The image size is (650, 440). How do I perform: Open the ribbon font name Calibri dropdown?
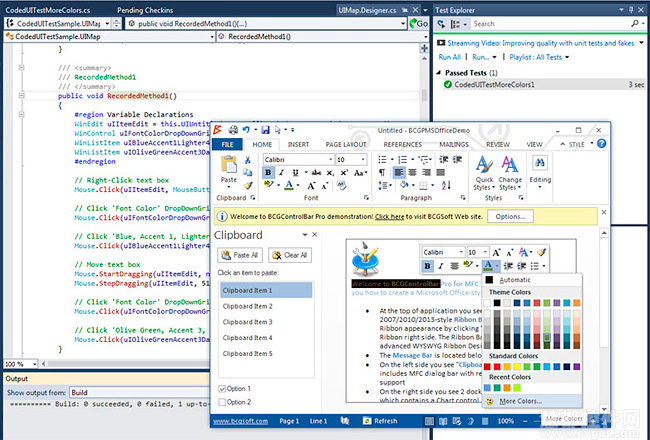330,160
